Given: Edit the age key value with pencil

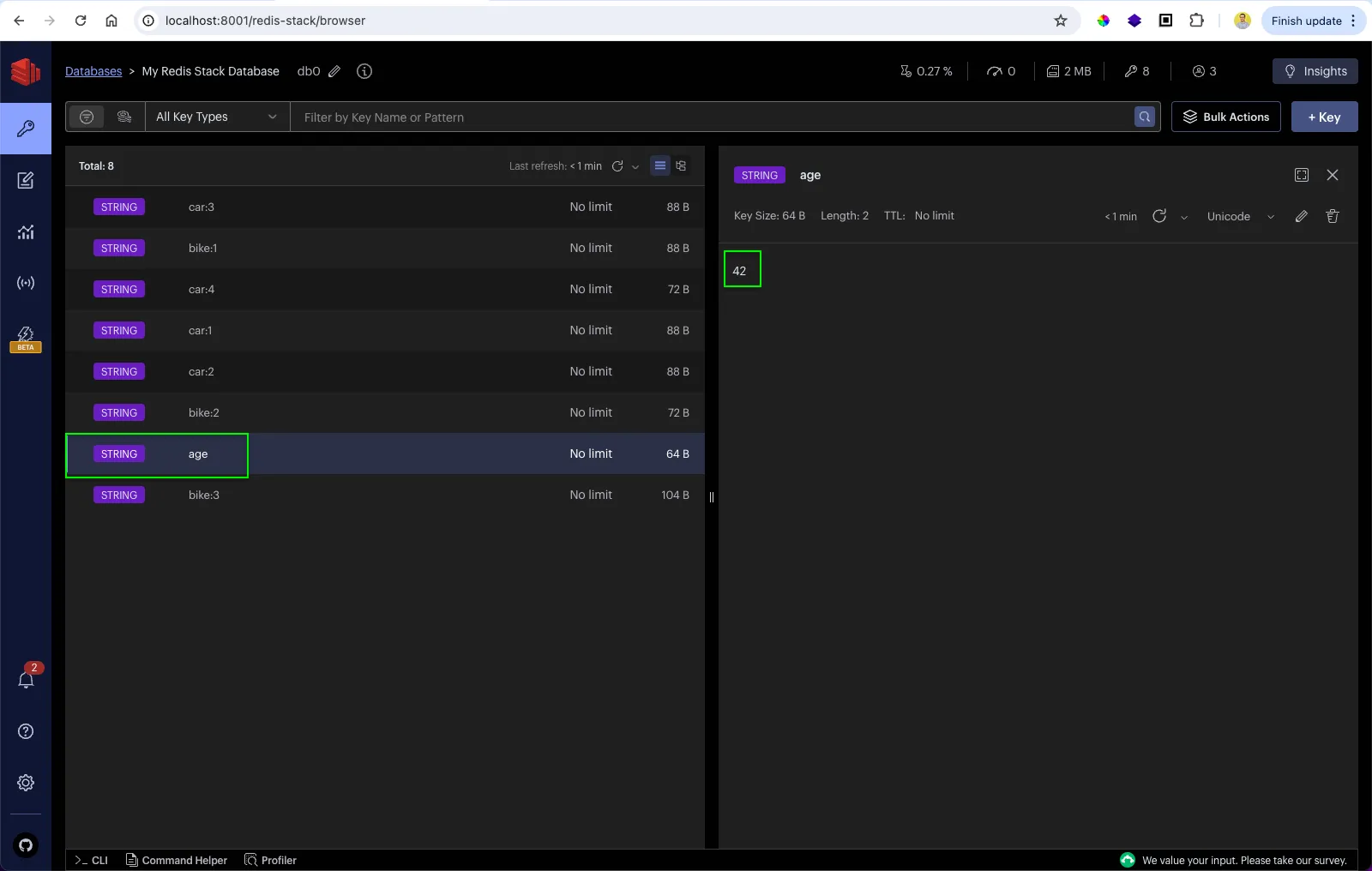Looking at the screenshot, I should click(x=1301, y=216).
